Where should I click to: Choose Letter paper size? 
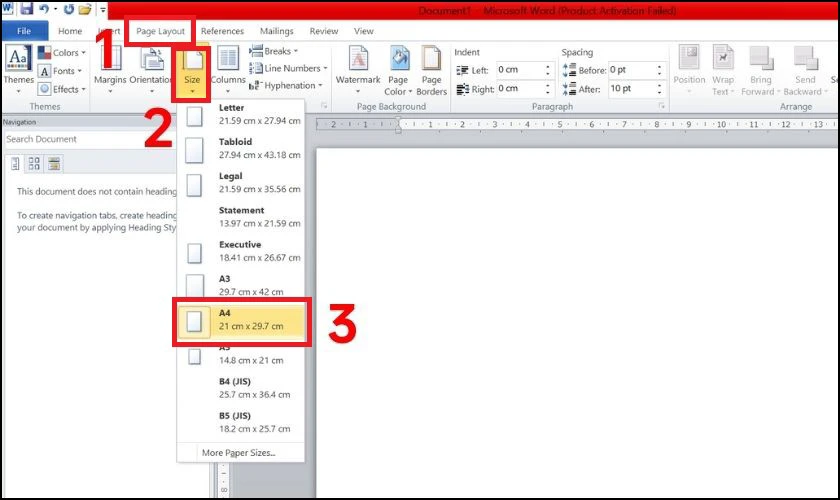point(241,114)
